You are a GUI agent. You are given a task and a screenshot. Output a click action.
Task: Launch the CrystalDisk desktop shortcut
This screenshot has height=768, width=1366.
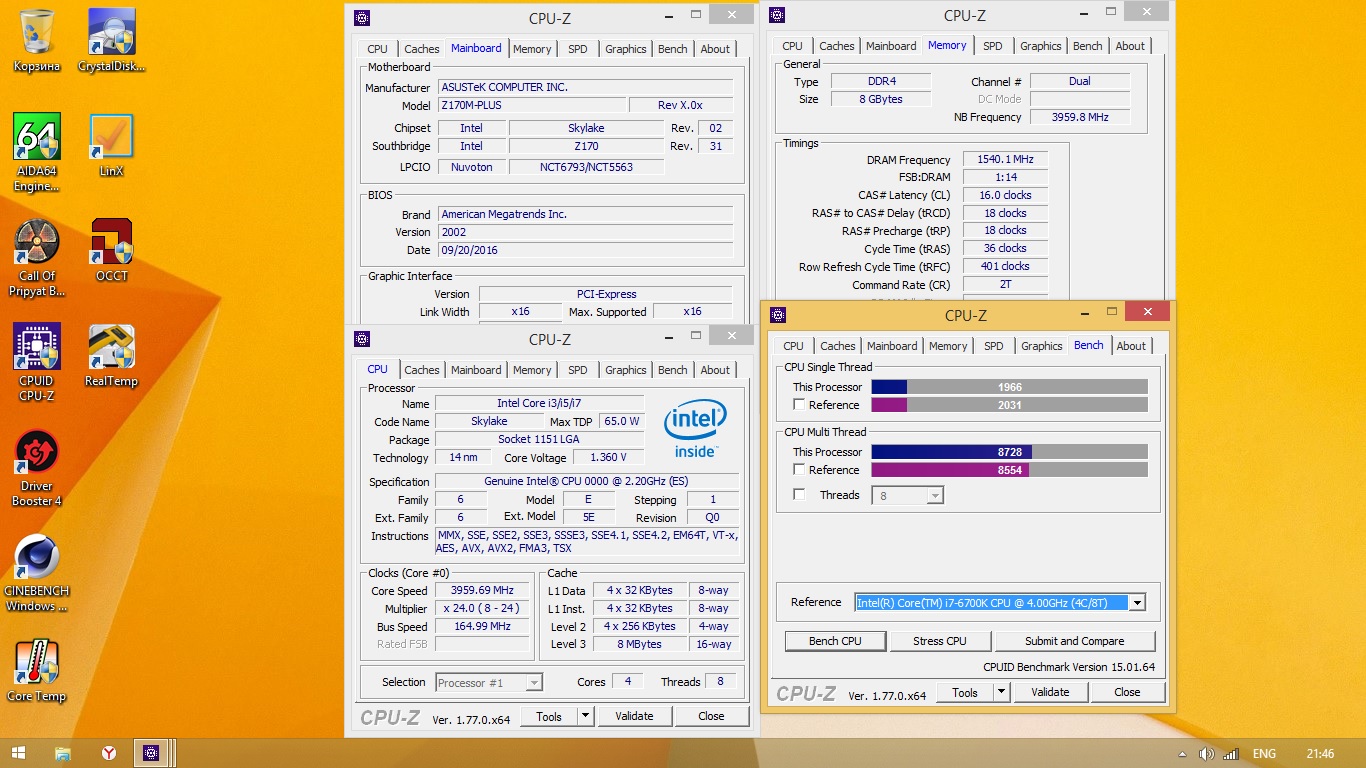(x=112, y=41)
